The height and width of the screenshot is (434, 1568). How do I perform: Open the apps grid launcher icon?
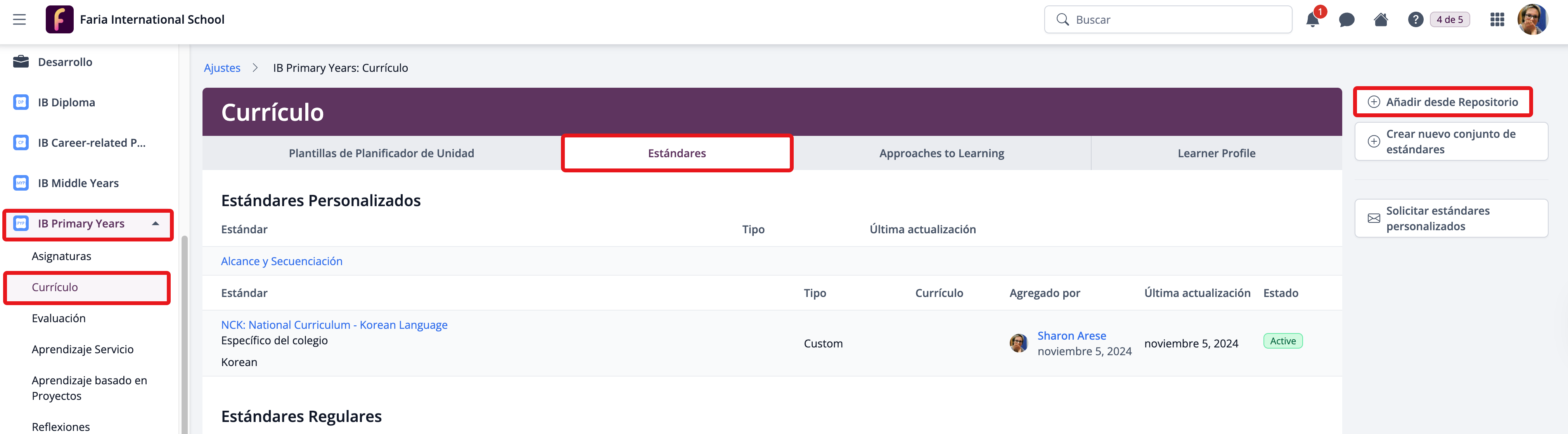(1497, 20)
